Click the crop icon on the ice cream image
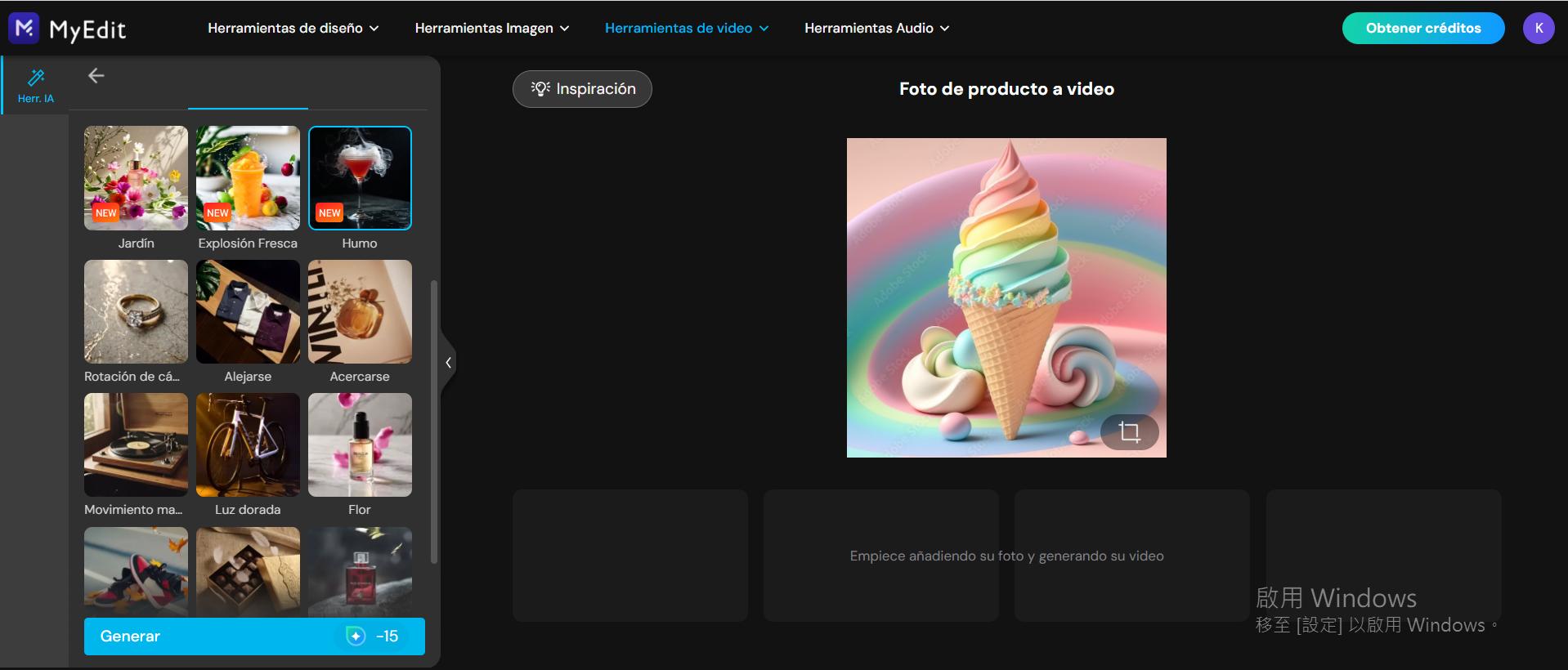This screenshot has width=1568, height=670. coord(1129,432)
